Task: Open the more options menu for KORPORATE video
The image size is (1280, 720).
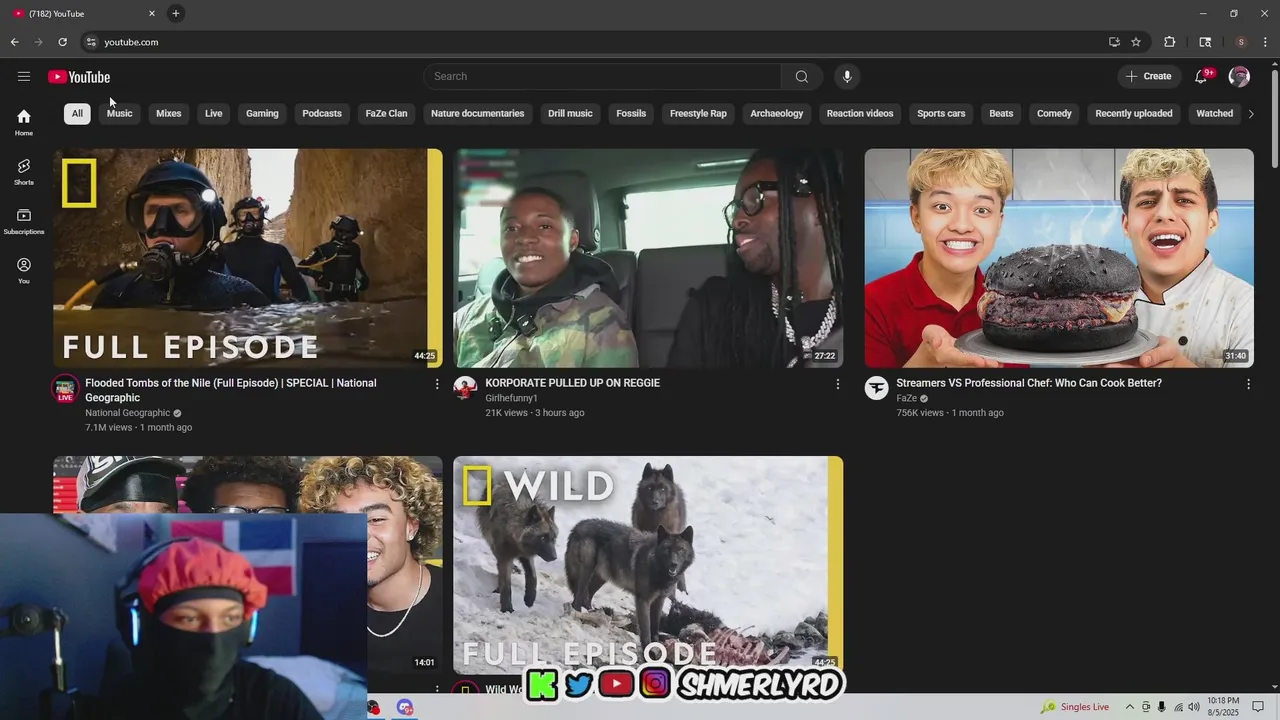Action: click(x=837, y=384)
